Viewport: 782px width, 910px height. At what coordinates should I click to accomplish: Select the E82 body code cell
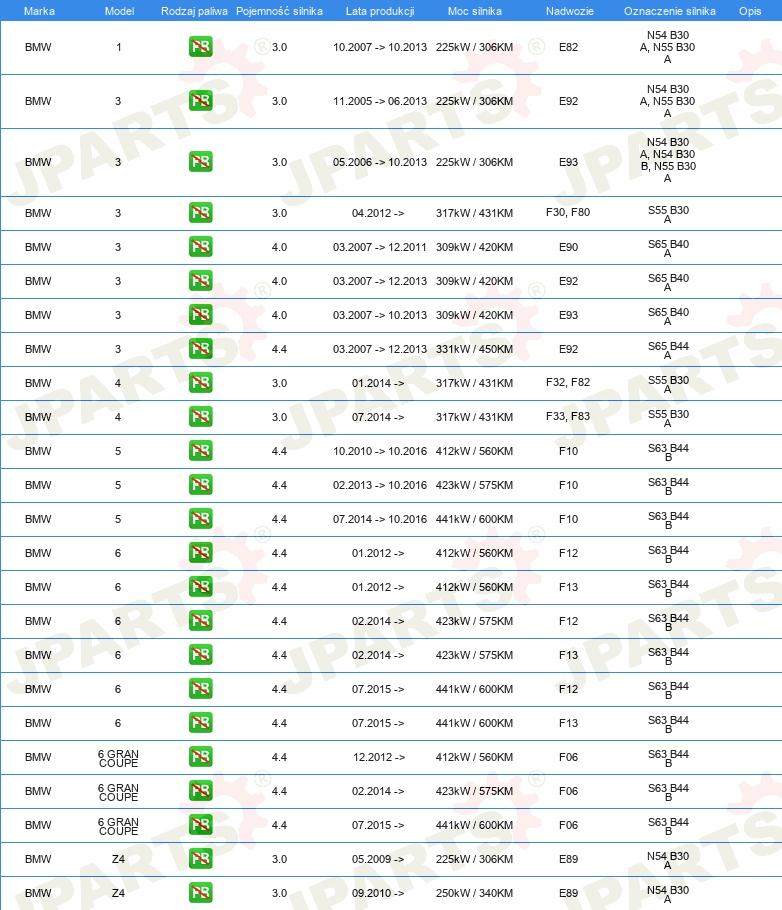coord(568,47)
